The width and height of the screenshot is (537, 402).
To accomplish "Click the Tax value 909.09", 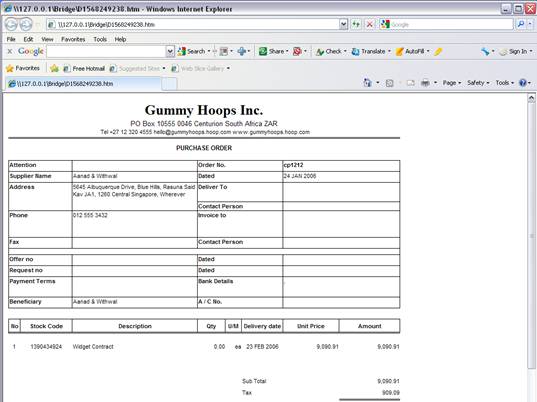I will pos(391,392).
